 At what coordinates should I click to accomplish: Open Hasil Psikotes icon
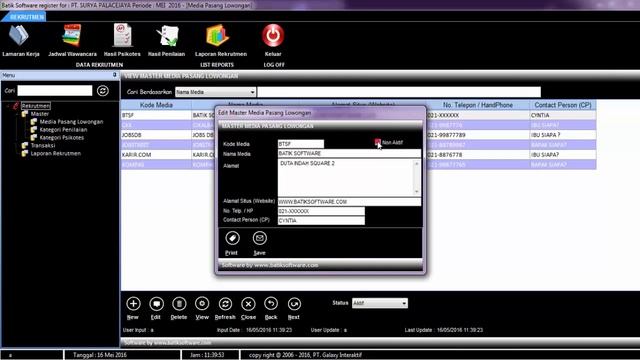(122, 36)
